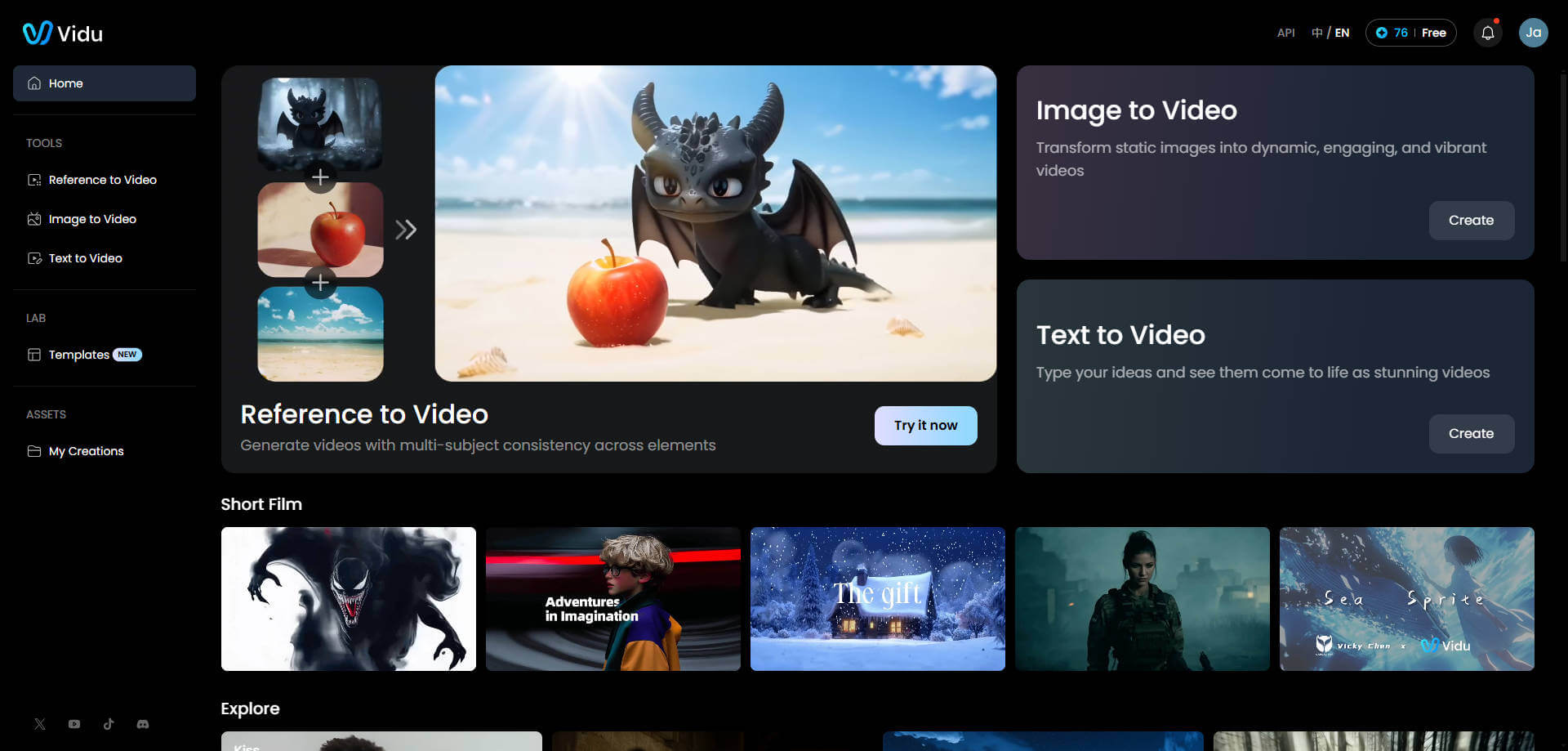1568x751 pixels.
Task: Open Vidu's YouTube channel icon
Action: pos(74,724)
